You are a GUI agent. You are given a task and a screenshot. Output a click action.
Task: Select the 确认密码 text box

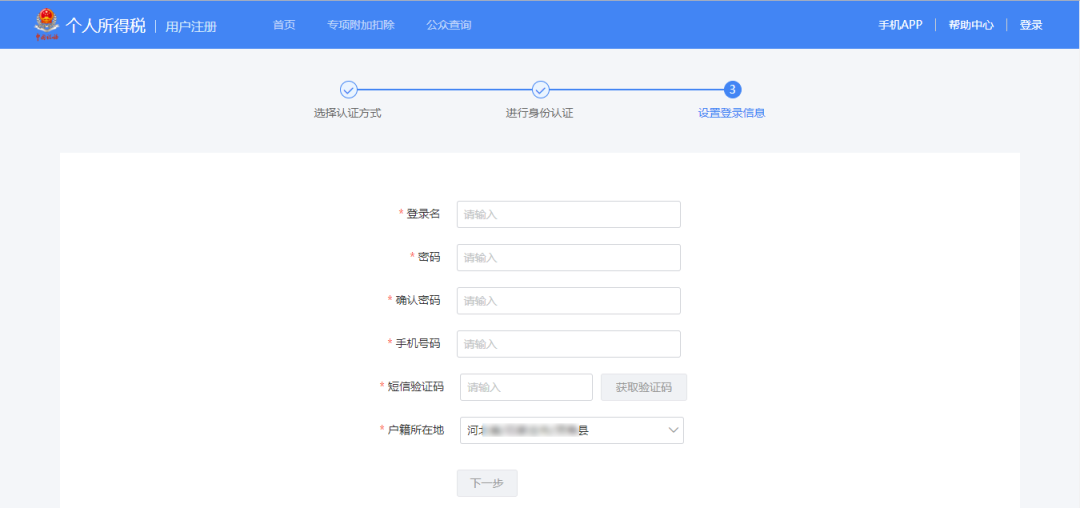pos(568,301)
